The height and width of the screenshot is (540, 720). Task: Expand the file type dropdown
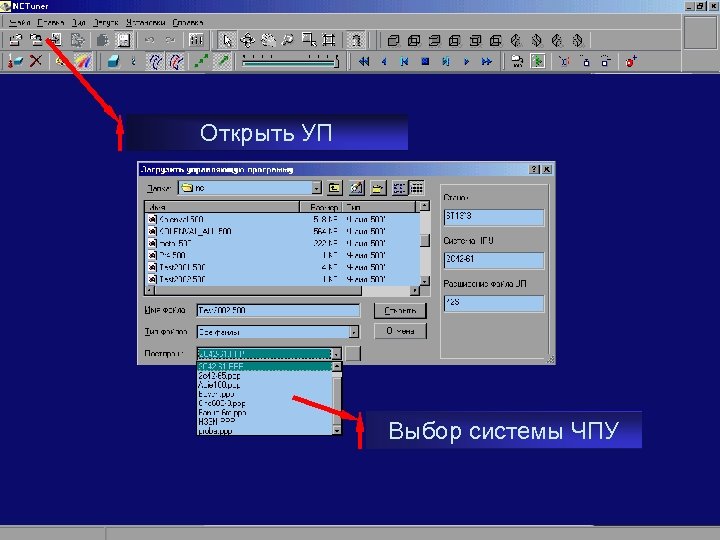point(354,332)
